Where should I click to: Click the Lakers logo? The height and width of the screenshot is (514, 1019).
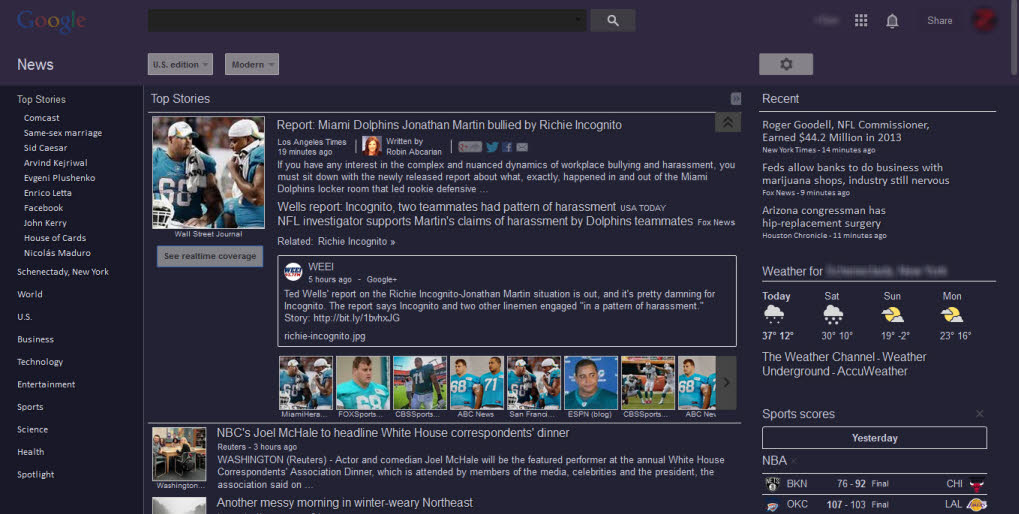[977, 504]
